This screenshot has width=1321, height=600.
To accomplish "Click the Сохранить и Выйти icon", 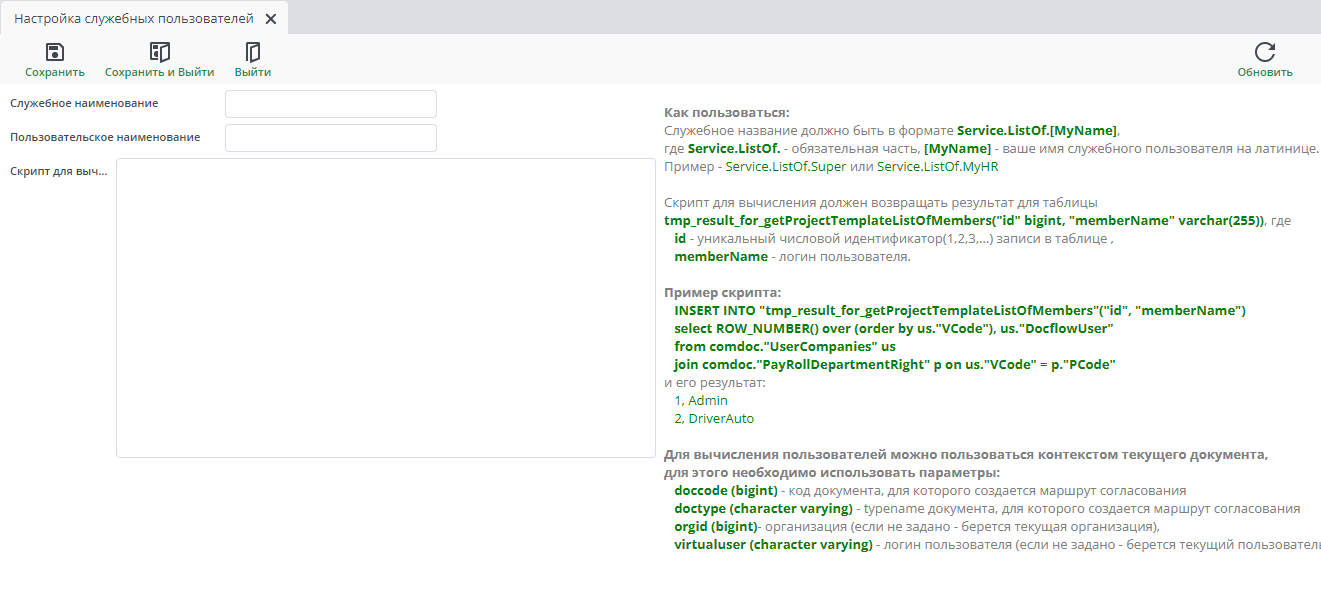I will point(160,52).
